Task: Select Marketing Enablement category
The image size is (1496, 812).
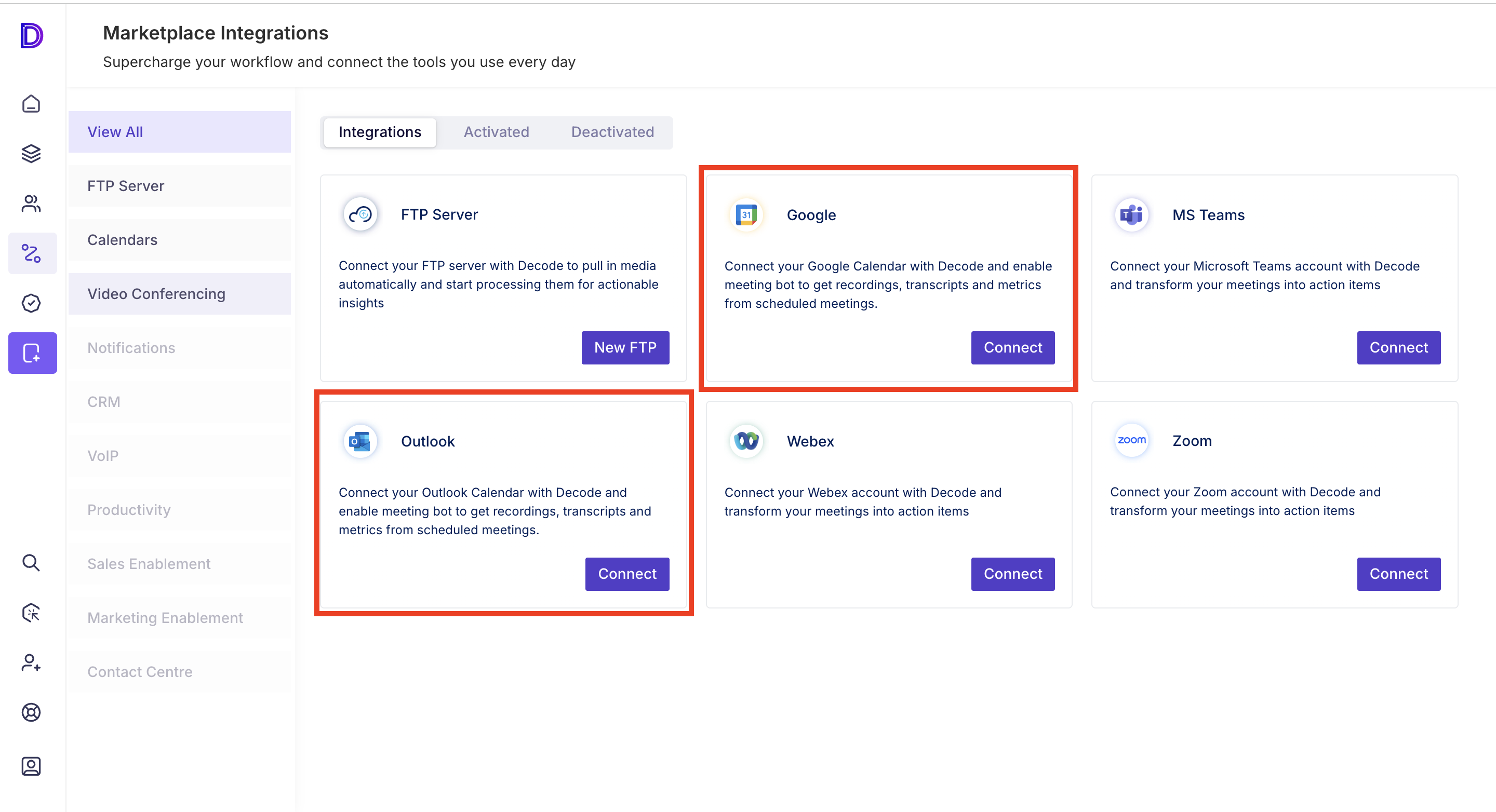Action: point(179,617)
